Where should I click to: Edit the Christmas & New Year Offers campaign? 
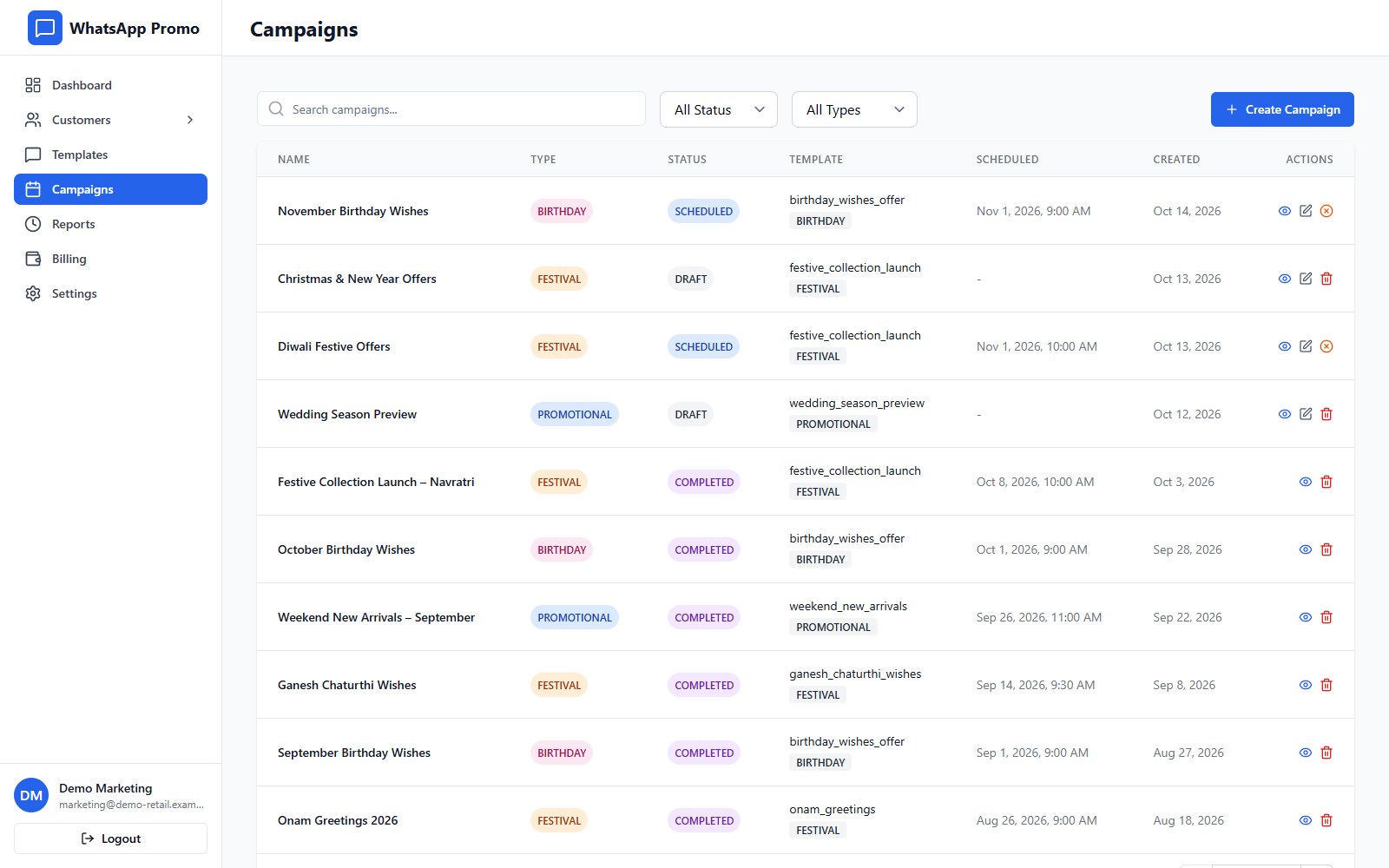1306,279
